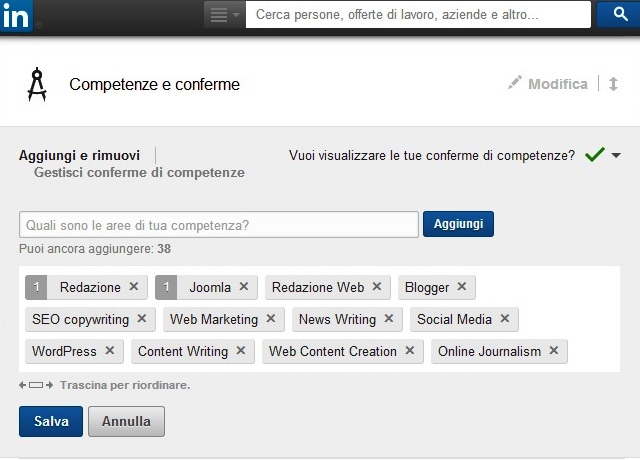The image size is (640, 460).
Task: Delete the Blogger skill tag
Action: pos(462,287)
